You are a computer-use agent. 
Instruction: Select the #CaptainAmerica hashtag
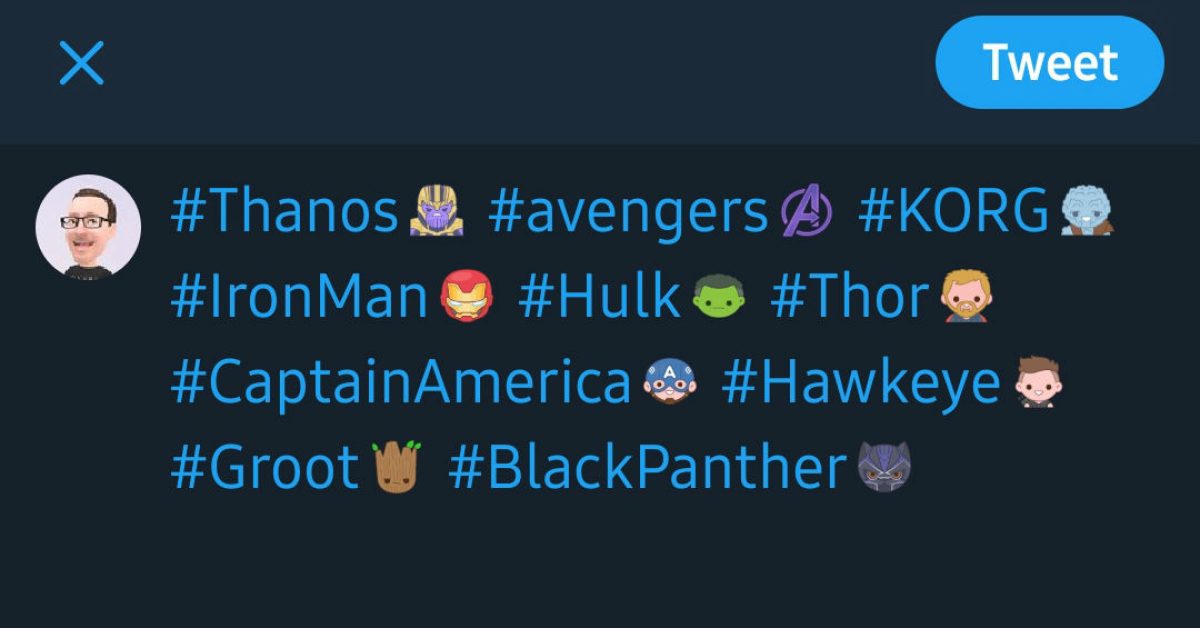(401, 383)
